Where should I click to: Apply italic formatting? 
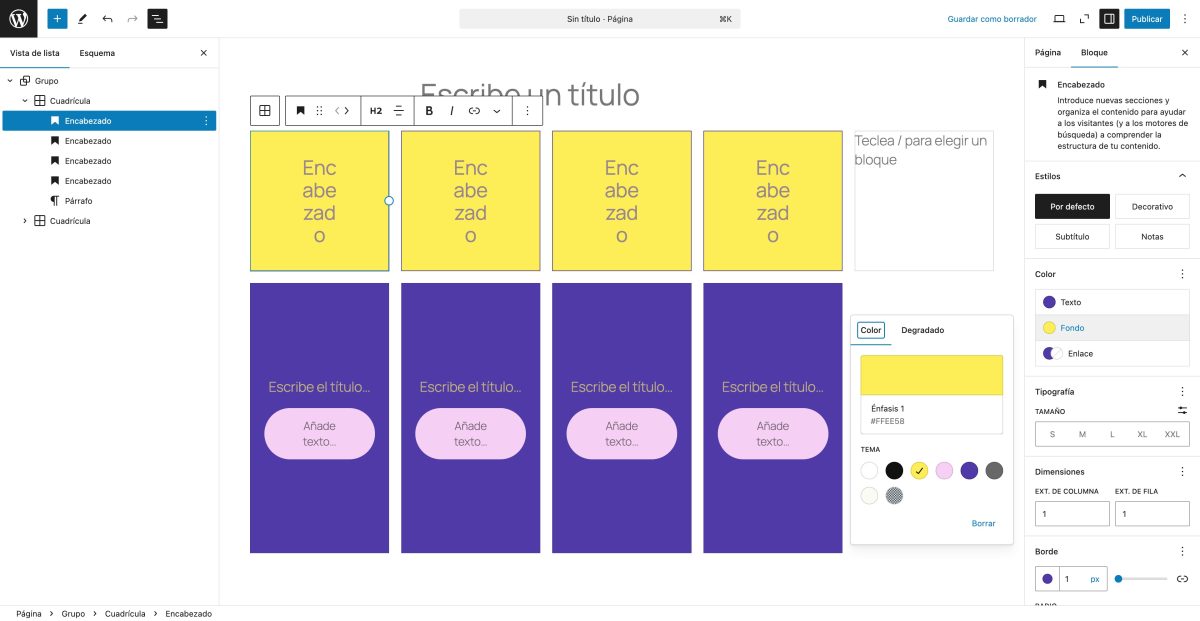click(452, 111)
